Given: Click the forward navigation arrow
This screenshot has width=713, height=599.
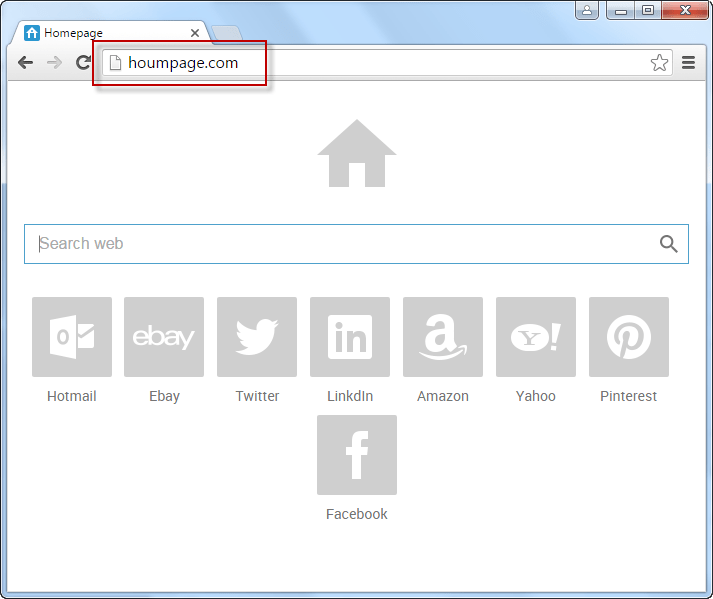Looking at the screenshot, I should point(55,62).
